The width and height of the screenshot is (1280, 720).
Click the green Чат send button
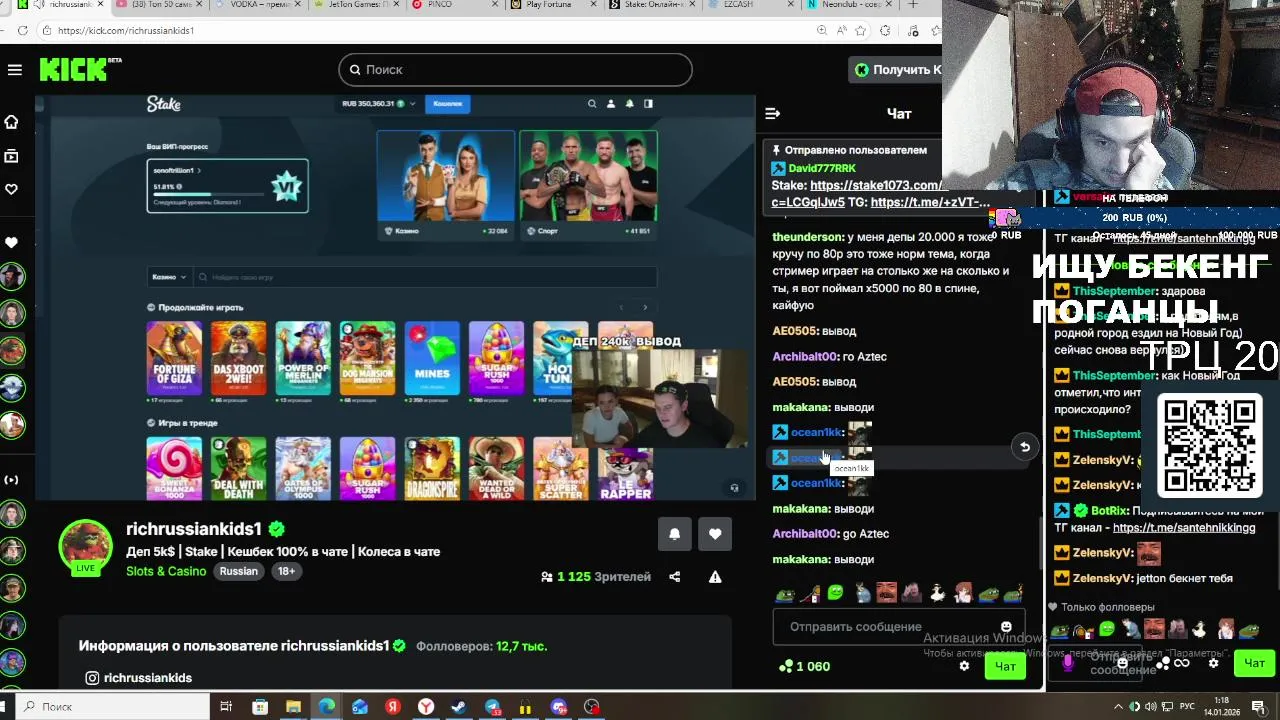tap(1005, 666)
